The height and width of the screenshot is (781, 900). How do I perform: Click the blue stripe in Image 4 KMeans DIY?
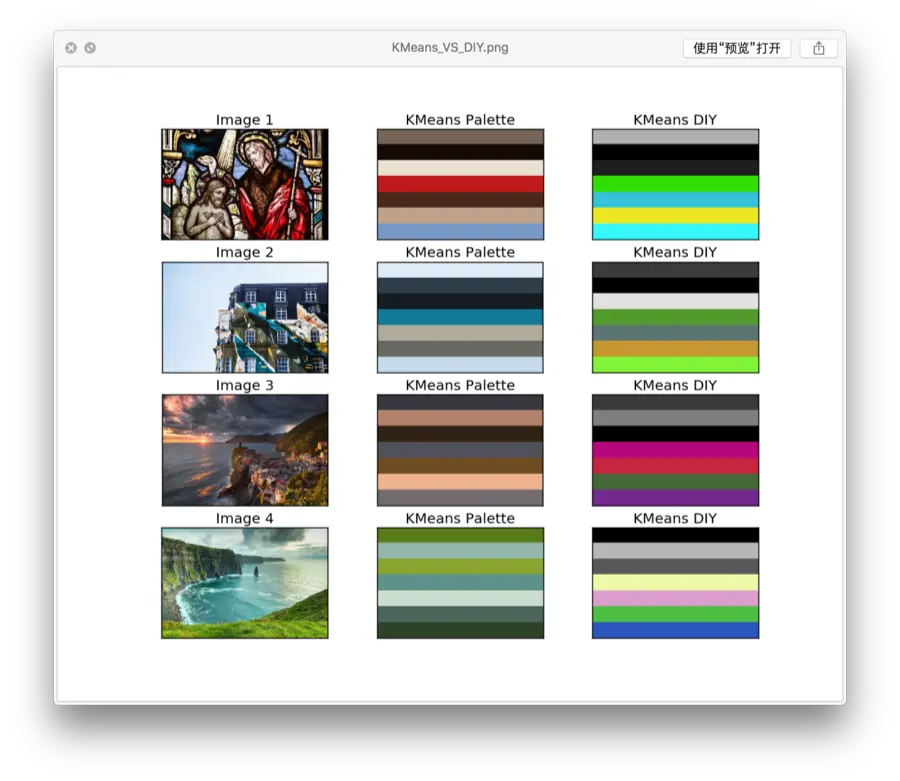[x=676, y=630]
